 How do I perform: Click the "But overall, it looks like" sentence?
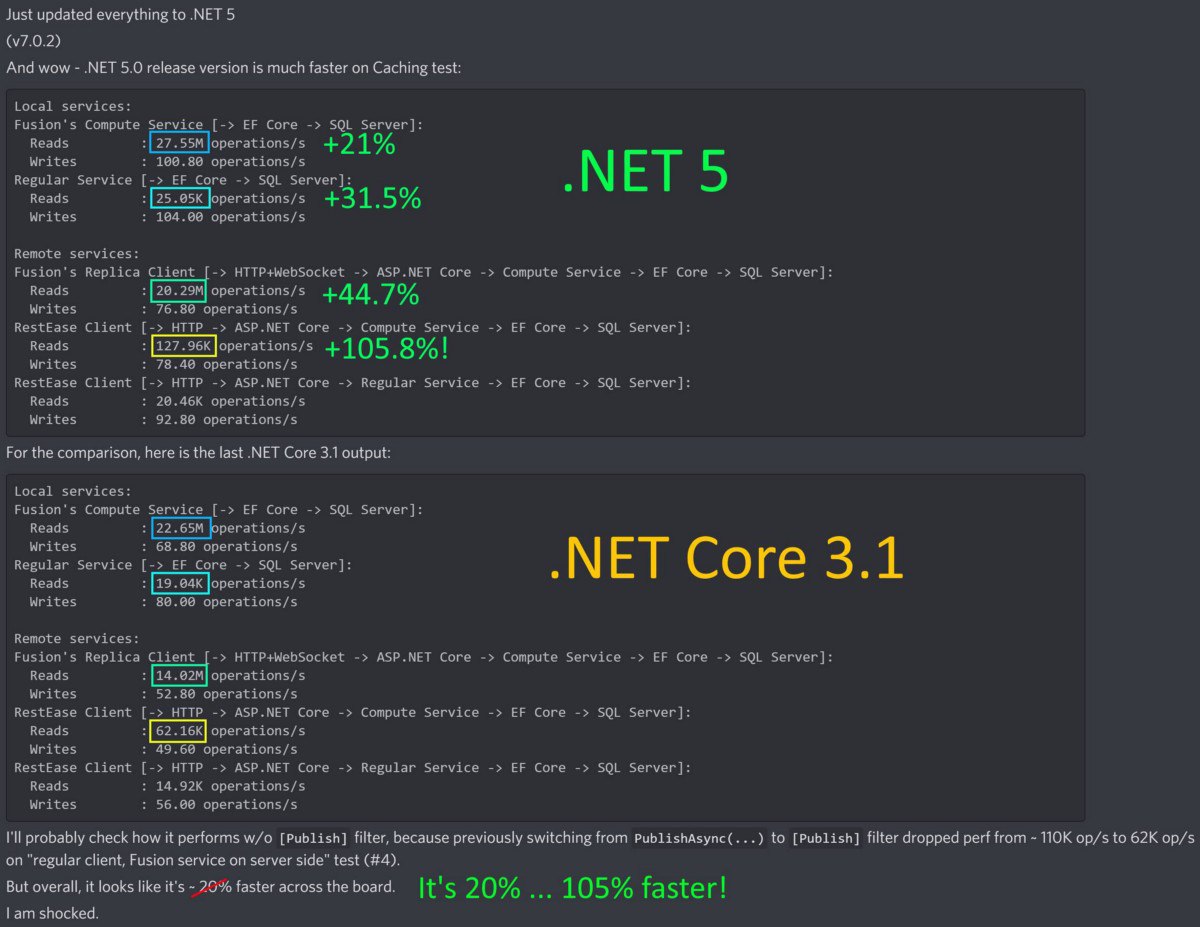[x=200, y=886]
